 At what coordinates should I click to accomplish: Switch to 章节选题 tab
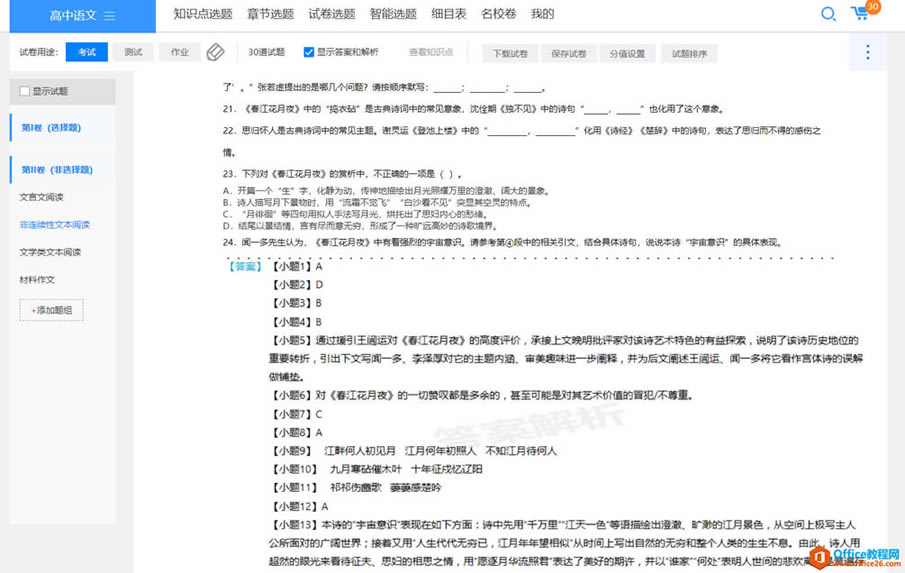pyautogui.click(x=270, y=14)
